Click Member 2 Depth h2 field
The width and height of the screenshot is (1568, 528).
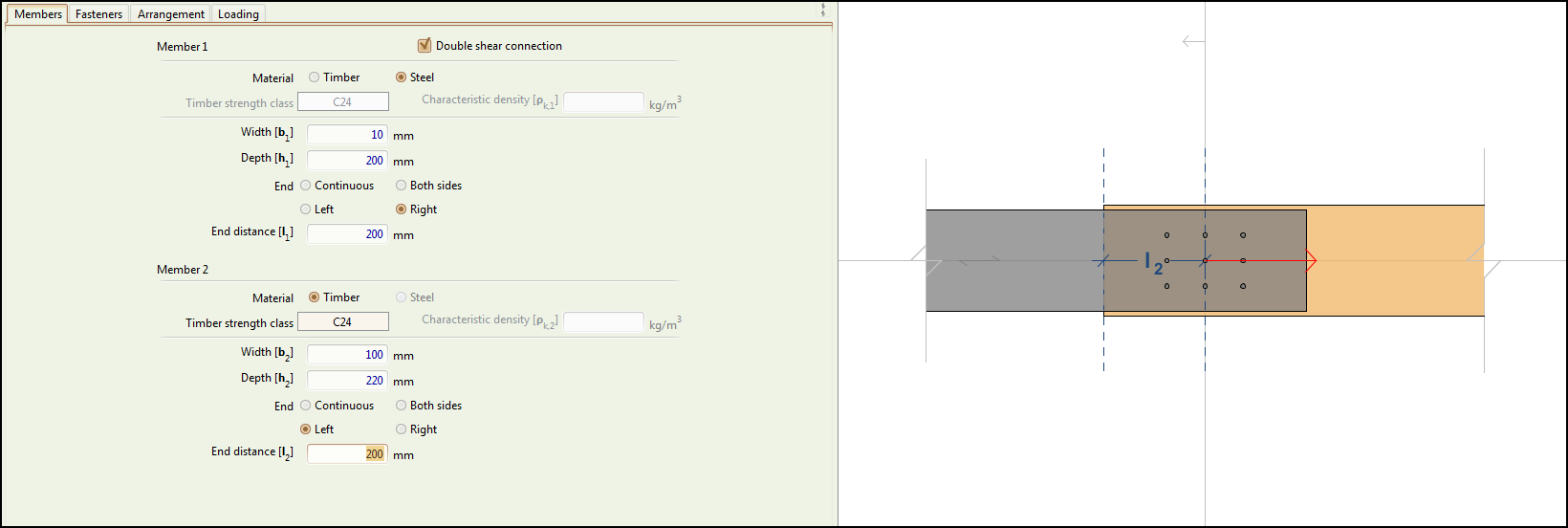tap(347, 381)
